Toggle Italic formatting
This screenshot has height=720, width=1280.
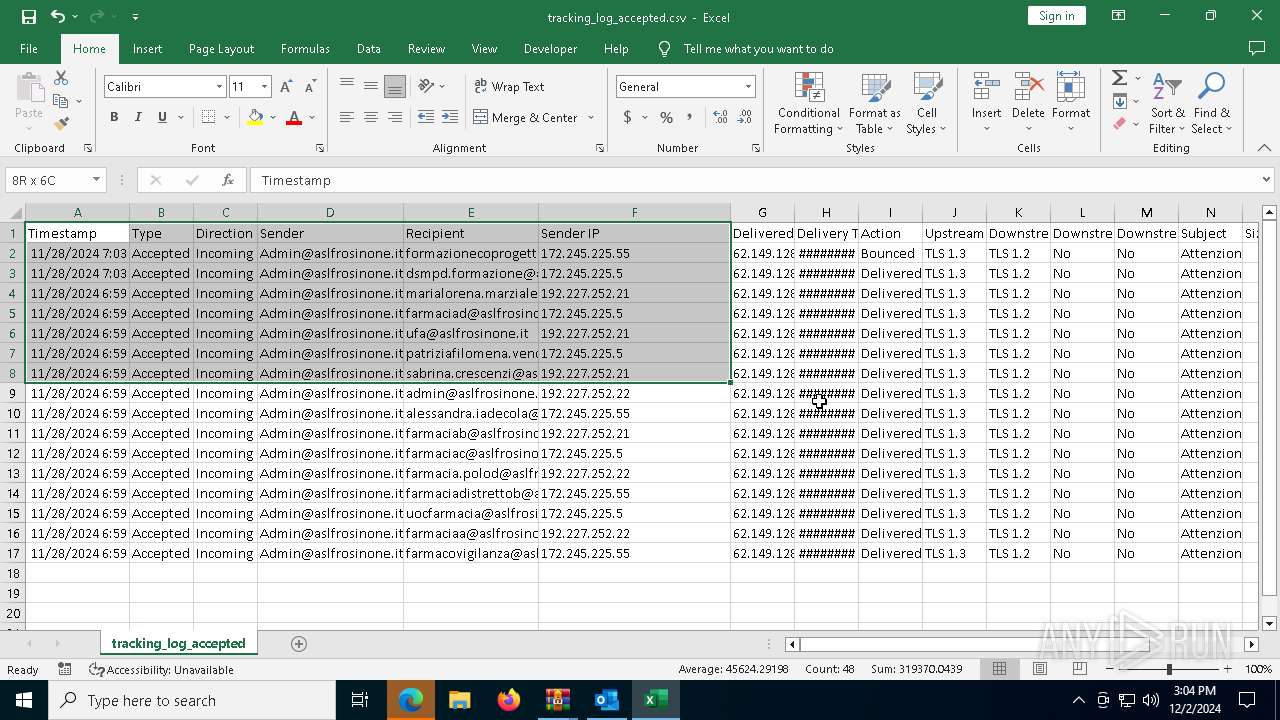point(138,117)
